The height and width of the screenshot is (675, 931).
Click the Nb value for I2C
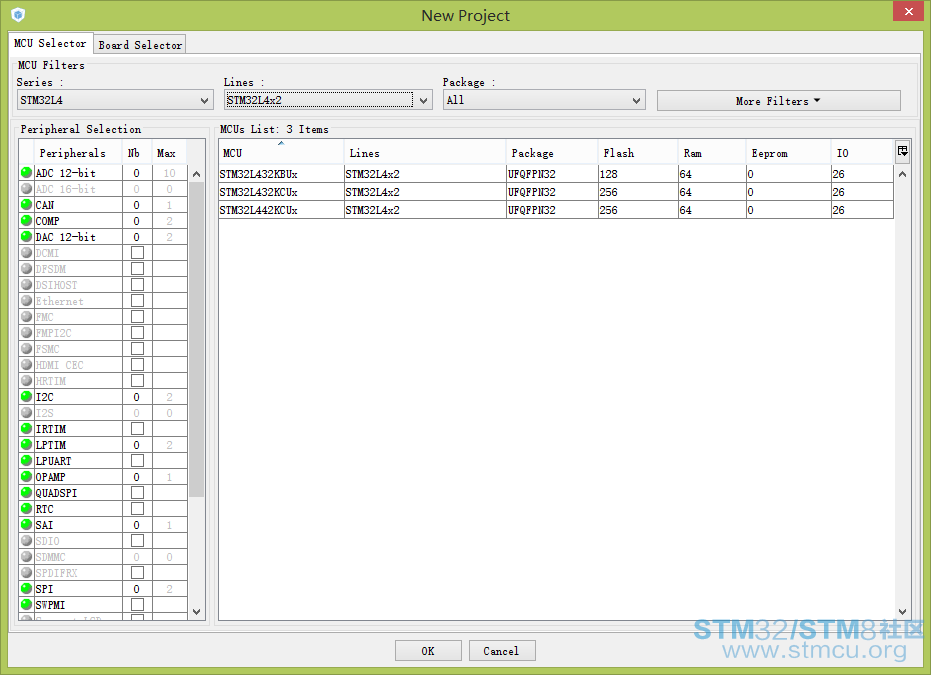(x=137, y=397)
